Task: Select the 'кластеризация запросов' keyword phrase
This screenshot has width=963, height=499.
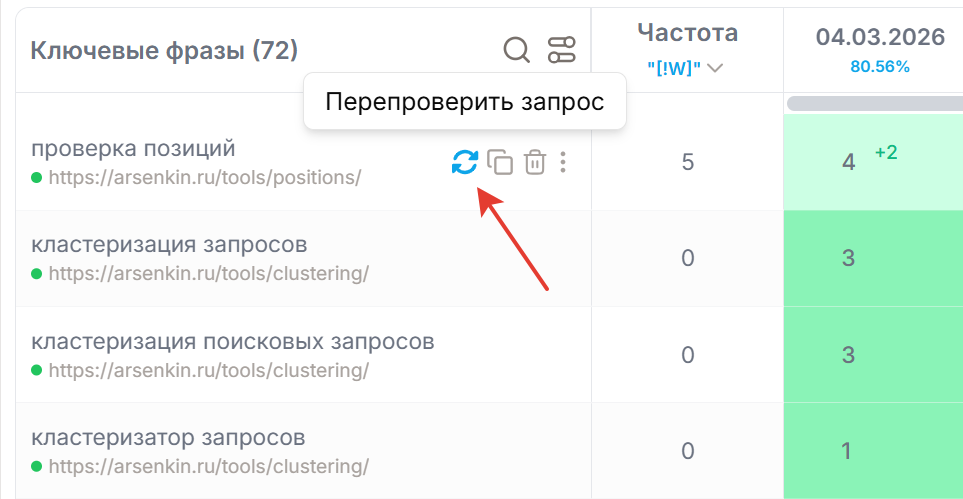Action: point(169,245)
